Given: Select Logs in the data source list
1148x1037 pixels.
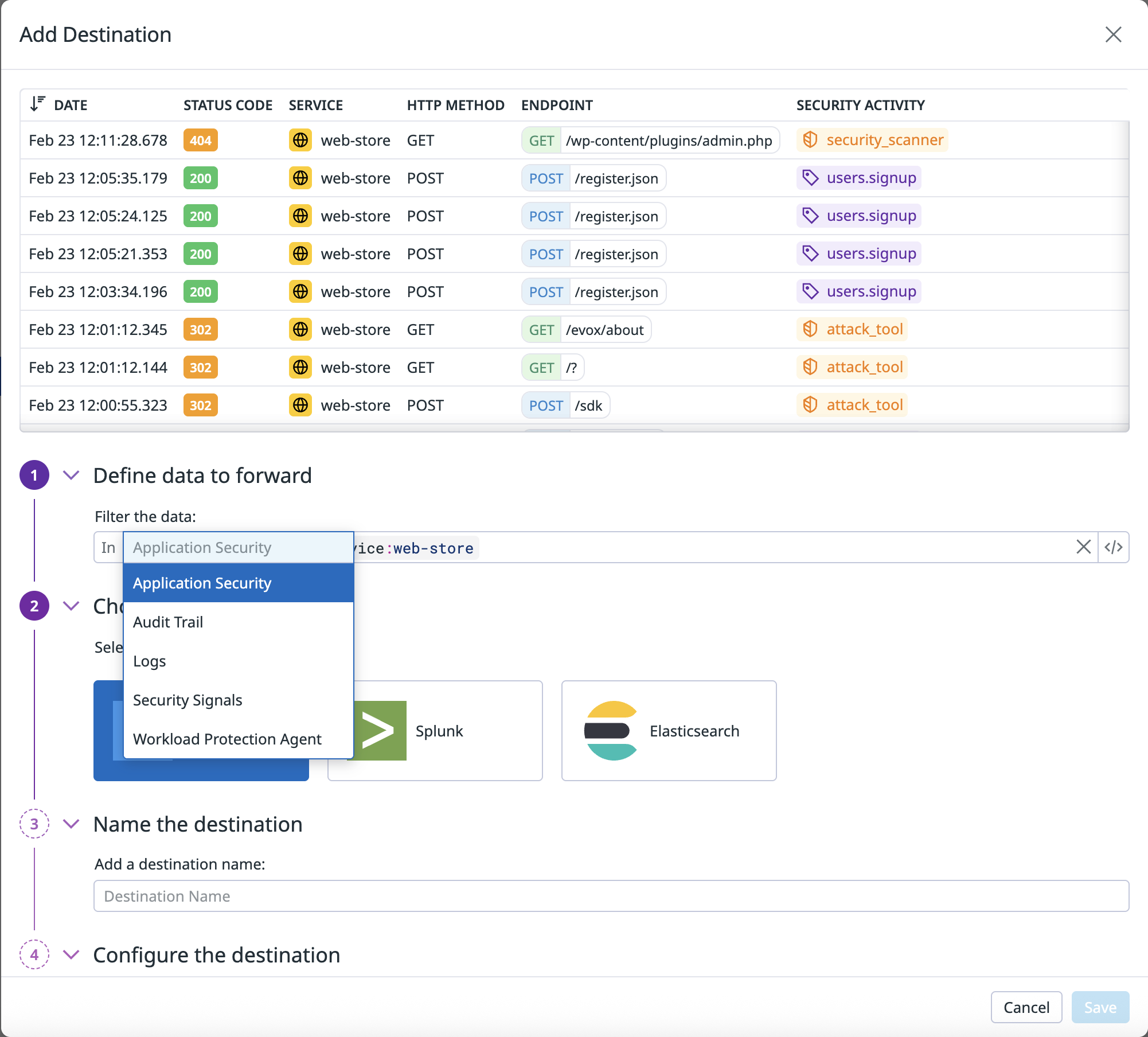Looking at the screenshot, I should (x=150, y=661).
